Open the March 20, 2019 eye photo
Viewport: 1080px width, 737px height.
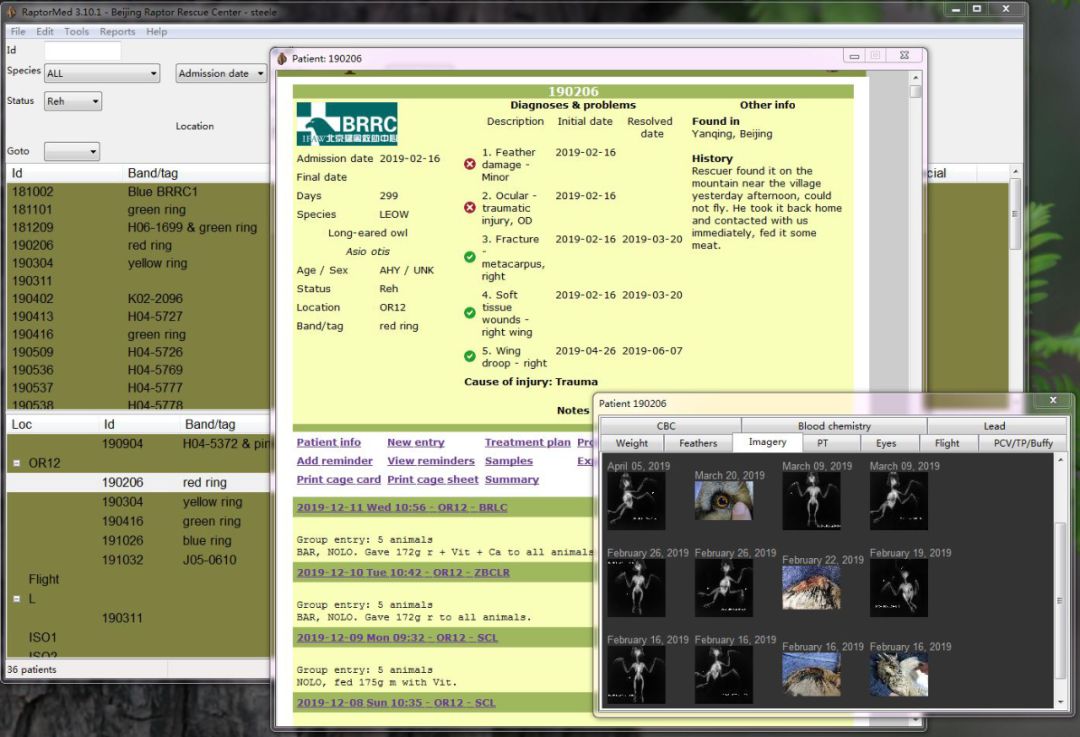tap(723, 499)
